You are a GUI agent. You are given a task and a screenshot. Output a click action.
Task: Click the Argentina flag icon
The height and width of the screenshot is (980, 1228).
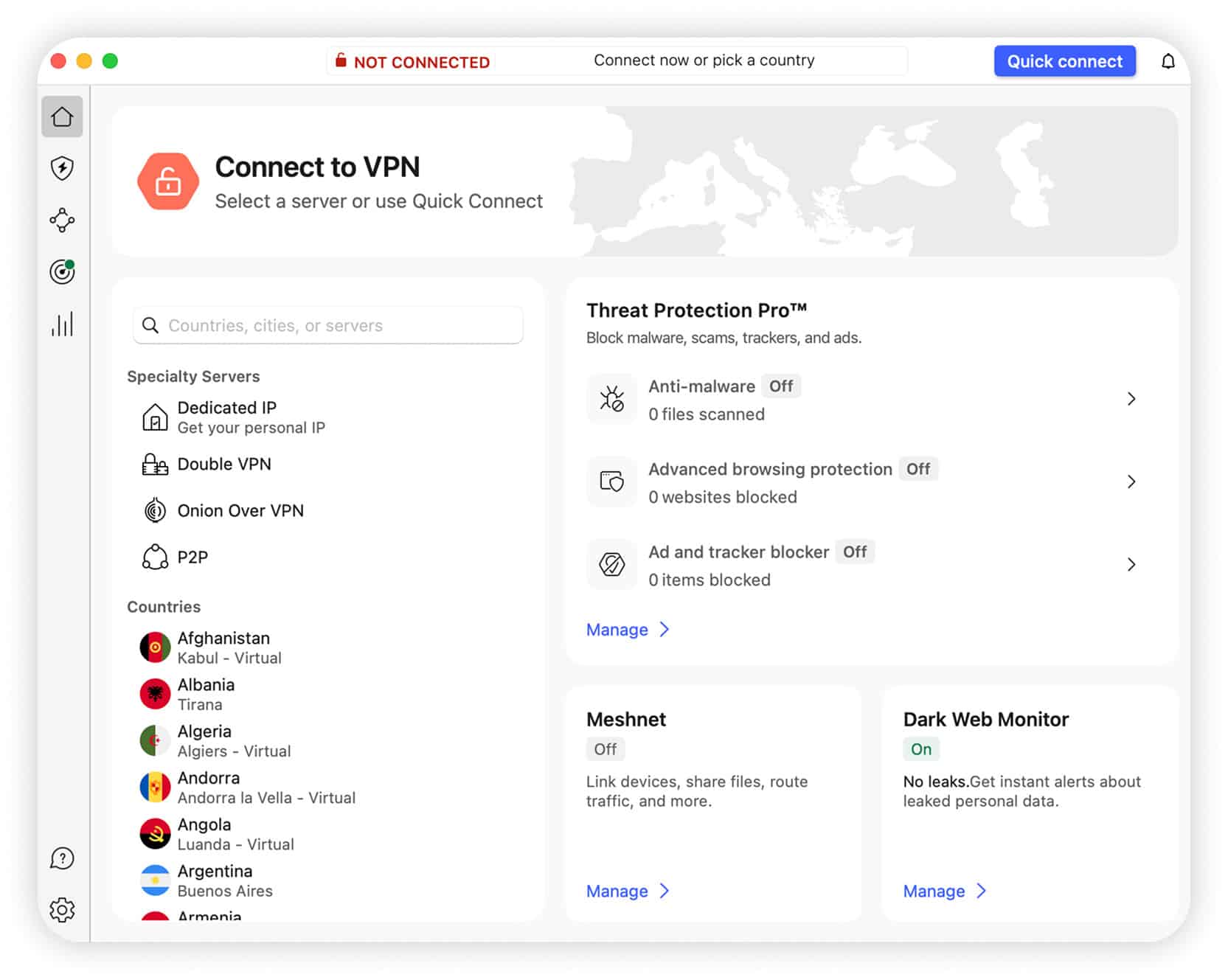155,880
